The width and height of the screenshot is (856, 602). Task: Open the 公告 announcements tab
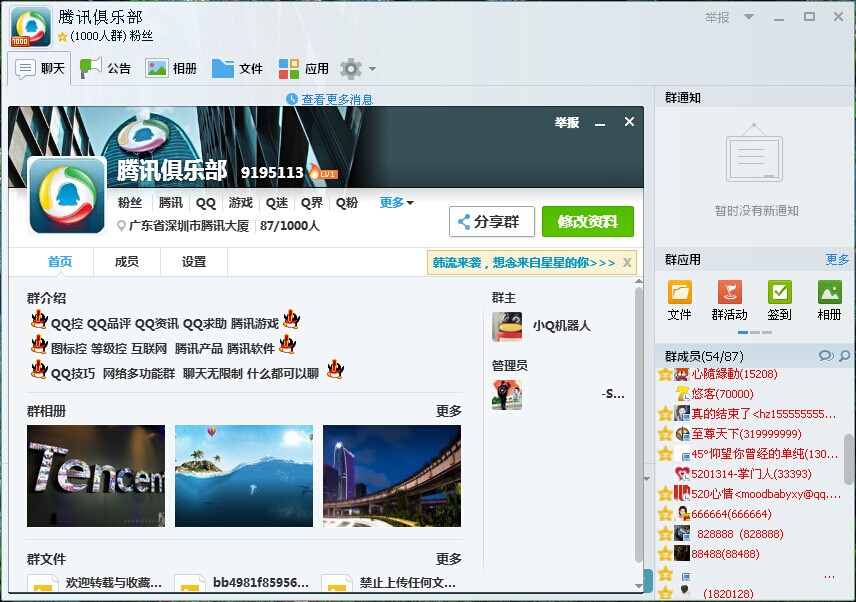pos(106,69)
